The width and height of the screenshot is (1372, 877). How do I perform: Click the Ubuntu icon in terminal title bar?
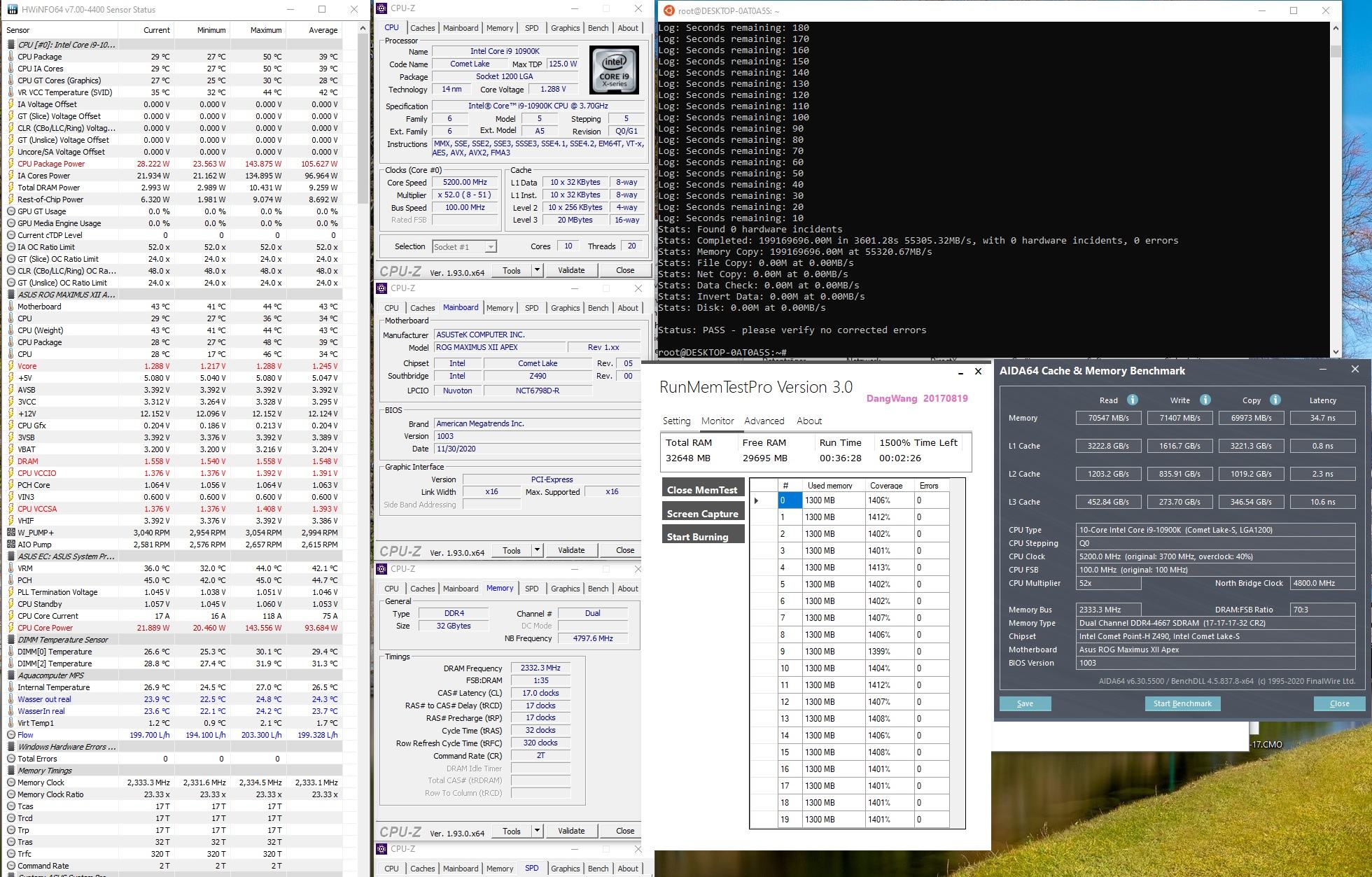coord(668,10)
